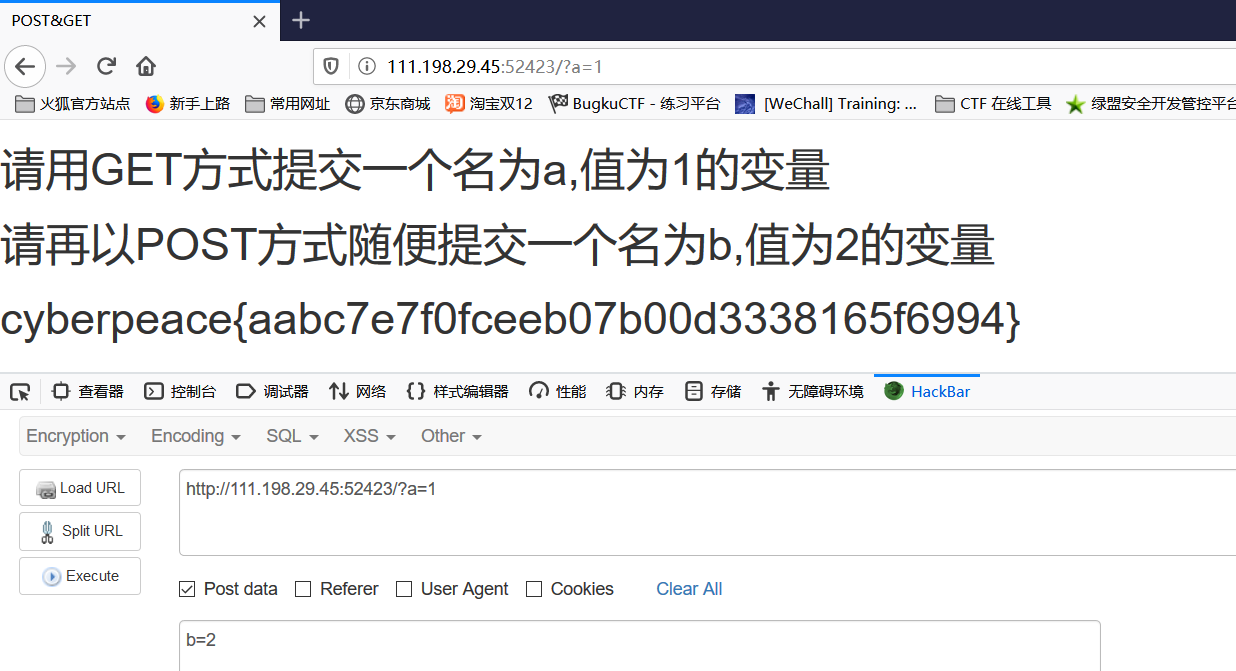The width and height of the screenshot is (1236, 671).
Task: Open 淘宝双12 bookmark
Action: click(x=489, y=104)
